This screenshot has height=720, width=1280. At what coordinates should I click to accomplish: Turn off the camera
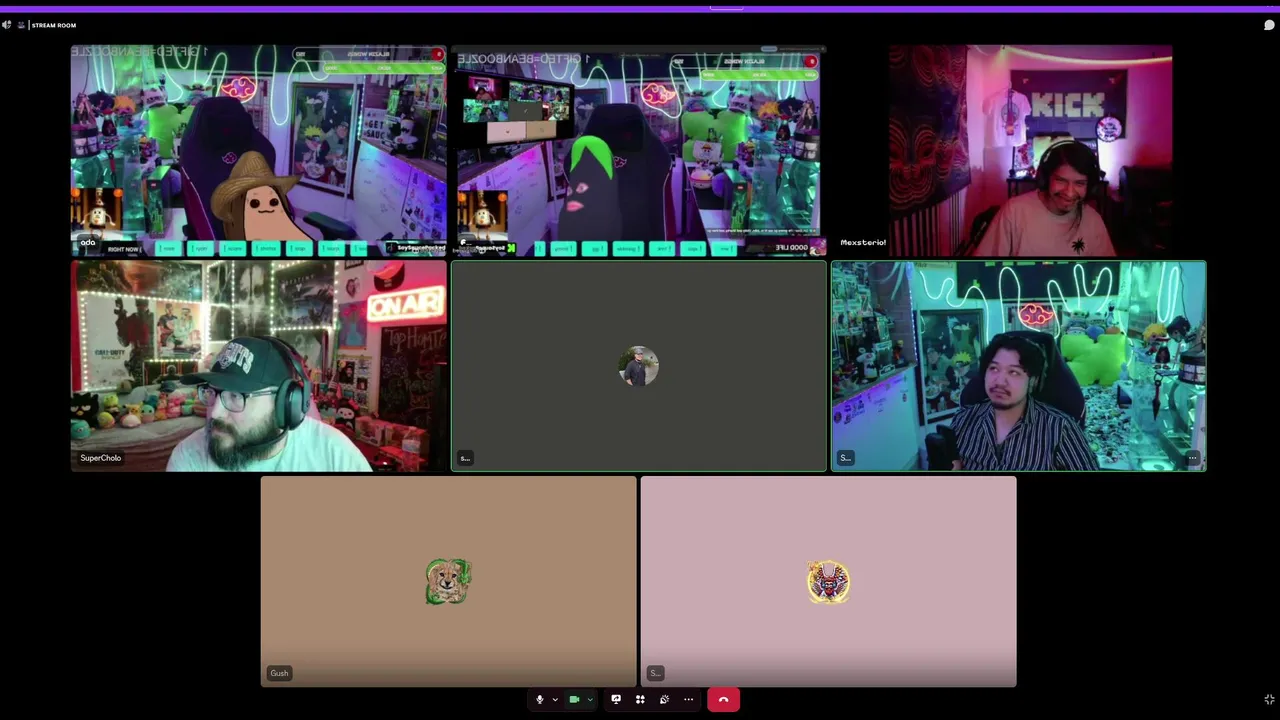click(574, 699)
